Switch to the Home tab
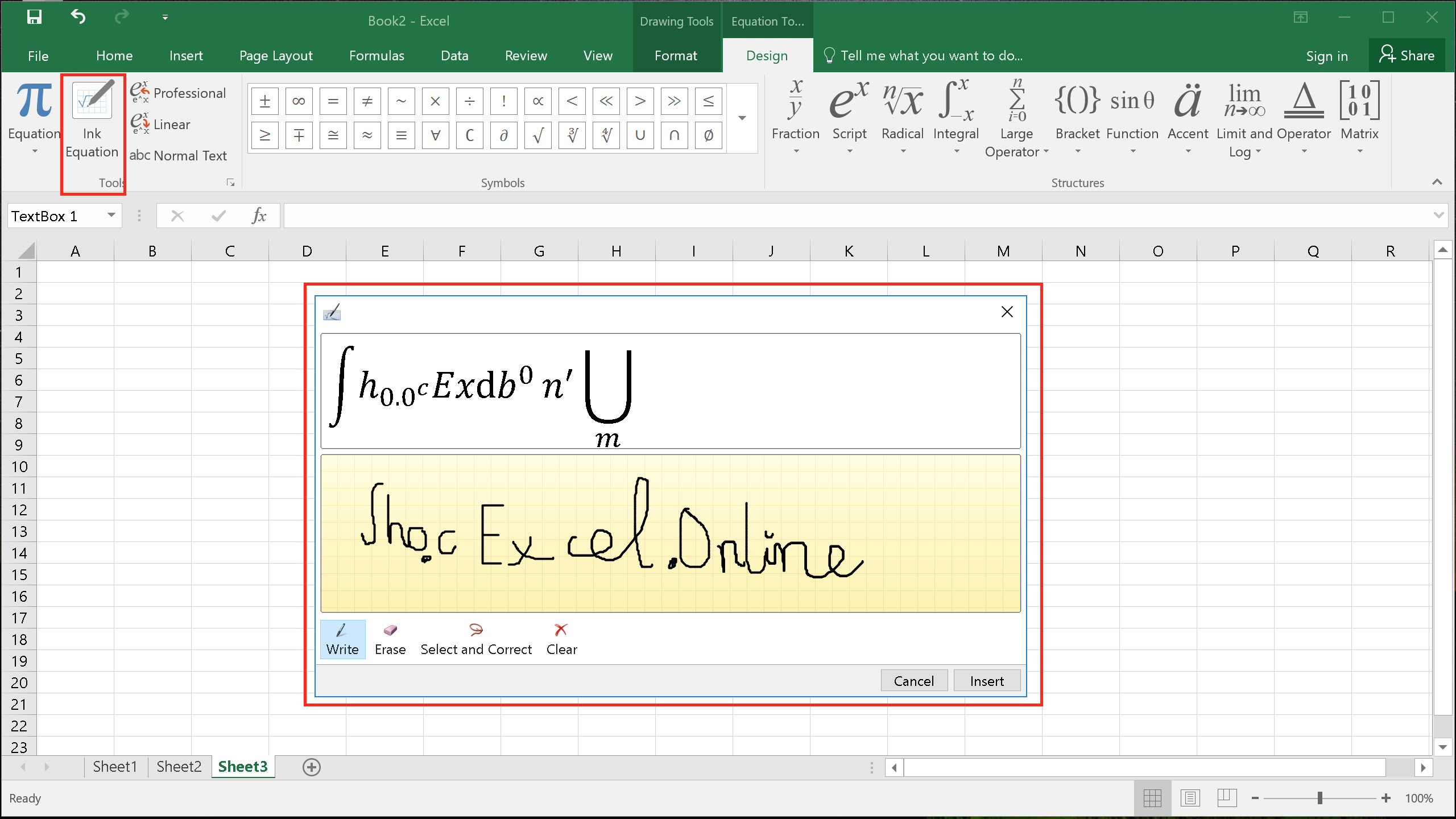Viewport: 1456px width, 819px height. pos(114,56)
